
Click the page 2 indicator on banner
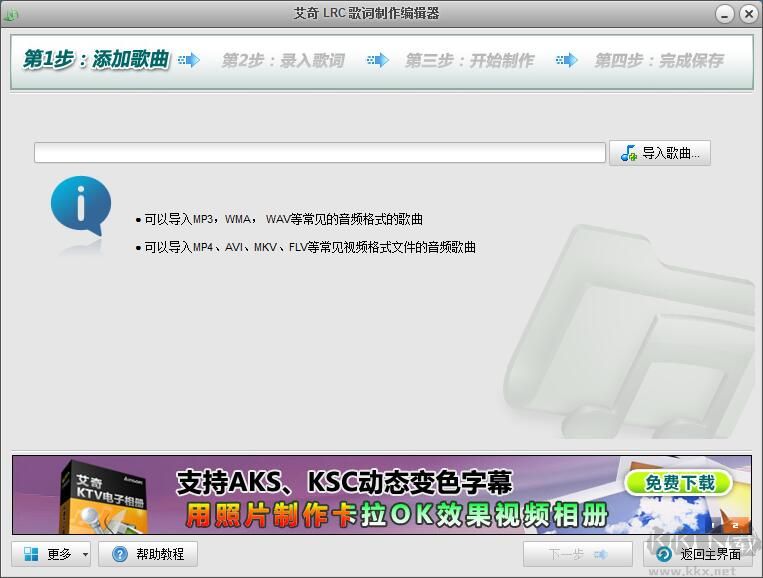[735, 524]
